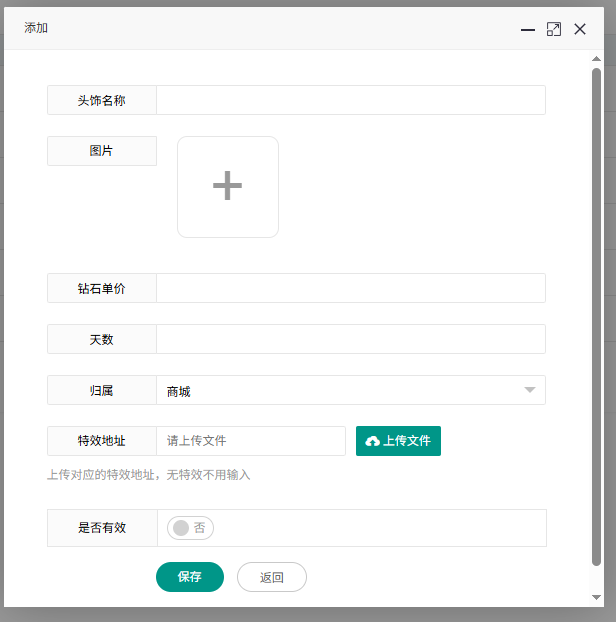Minimize the 添加 dialog window
616x622 pixels.
528,30
